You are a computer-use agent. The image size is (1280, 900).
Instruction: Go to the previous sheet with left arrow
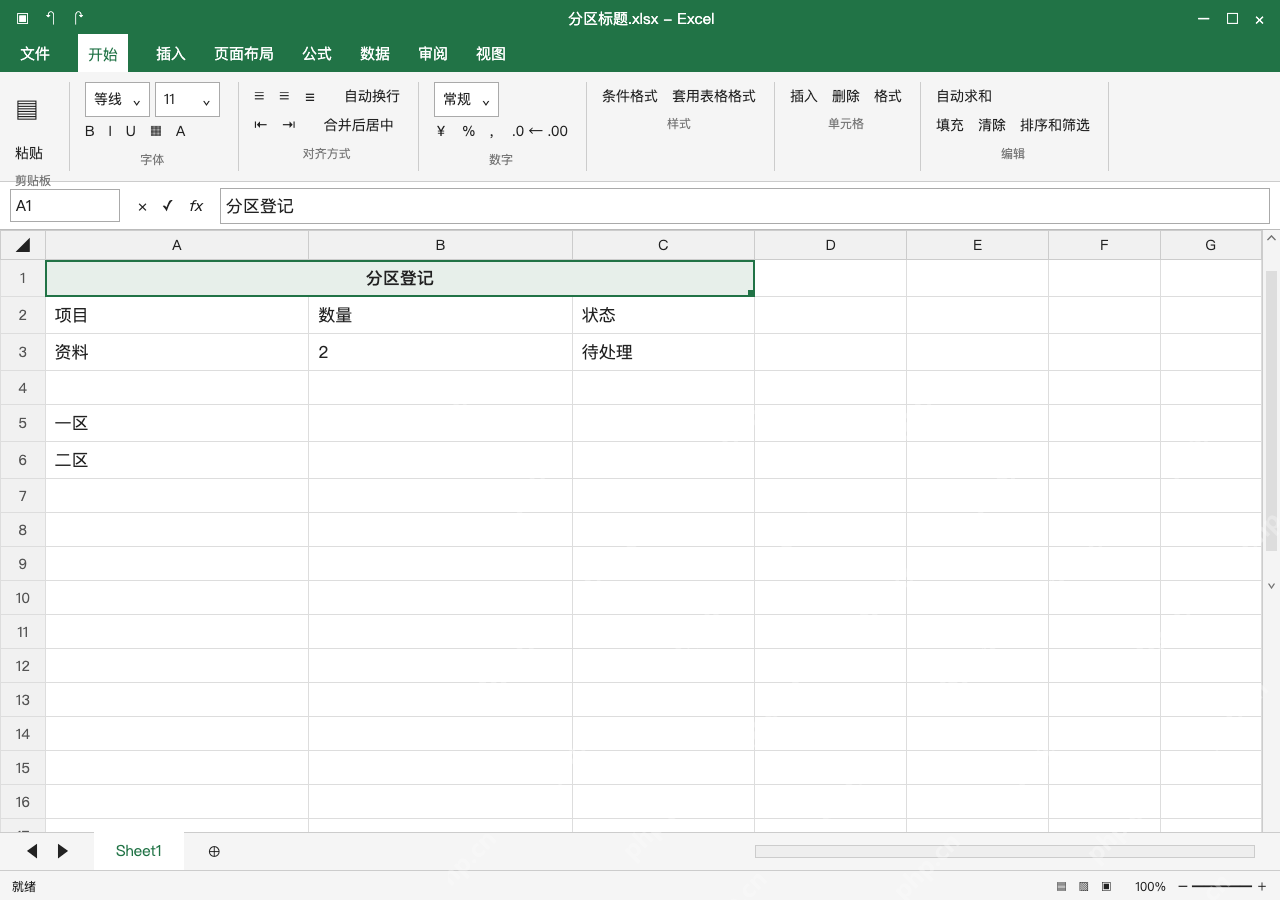32,851
